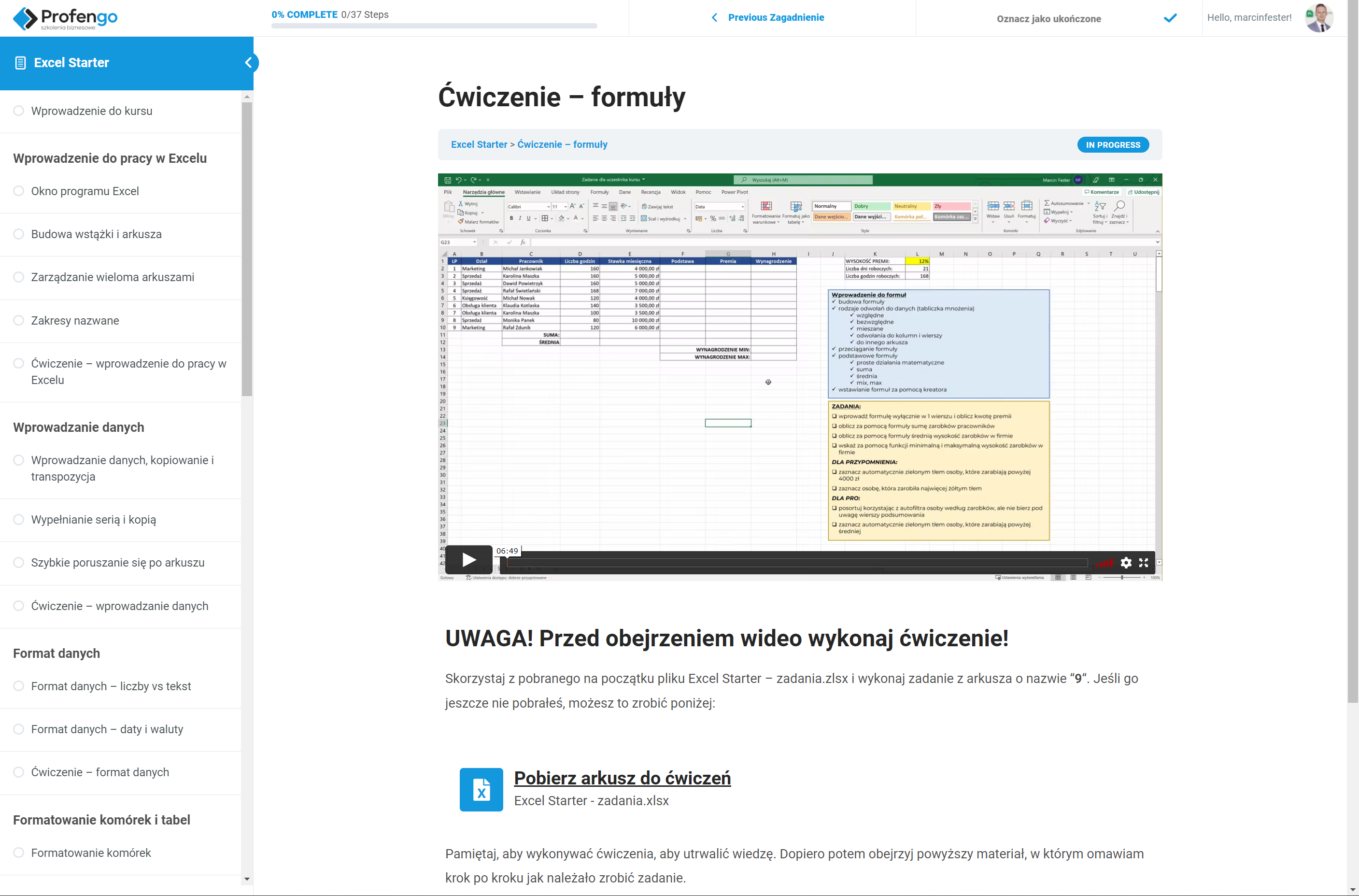Click the Pobierz arkusz do ćwiczeń link
1359x896 pixels.
point(622,778)
